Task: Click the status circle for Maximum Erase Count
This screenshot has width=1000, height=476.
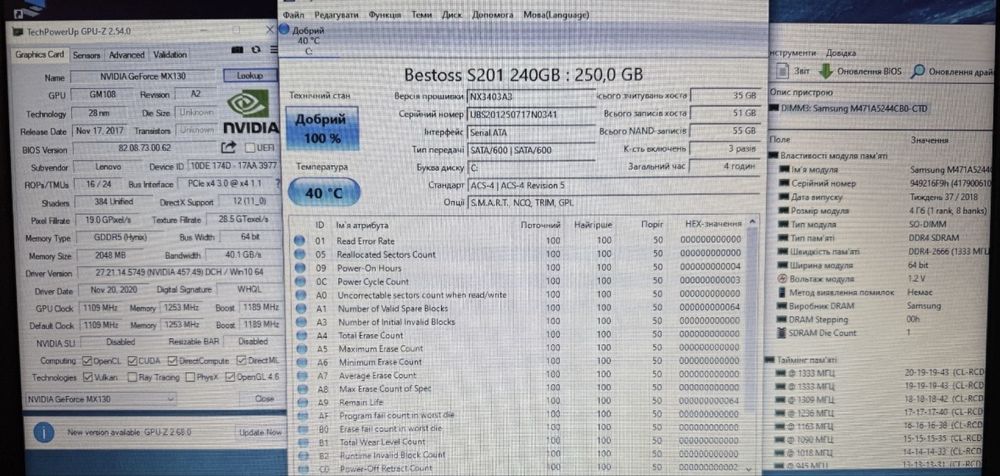Action: point(300,348)
